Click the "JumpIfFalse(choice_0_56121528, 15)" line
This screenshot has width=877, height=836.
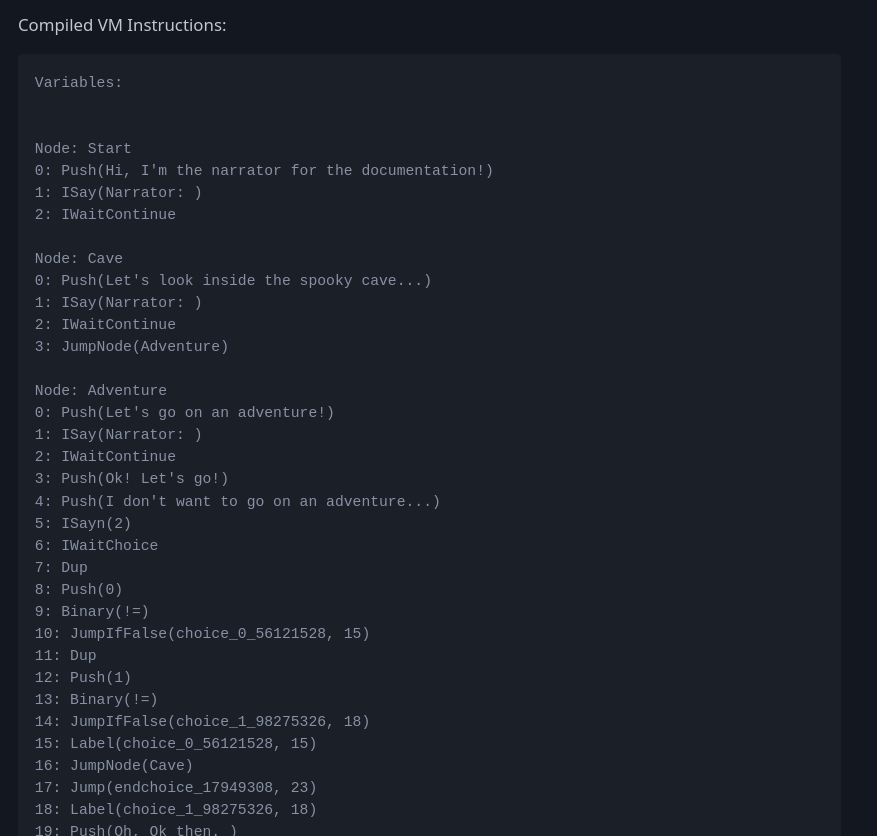(202, 634)
